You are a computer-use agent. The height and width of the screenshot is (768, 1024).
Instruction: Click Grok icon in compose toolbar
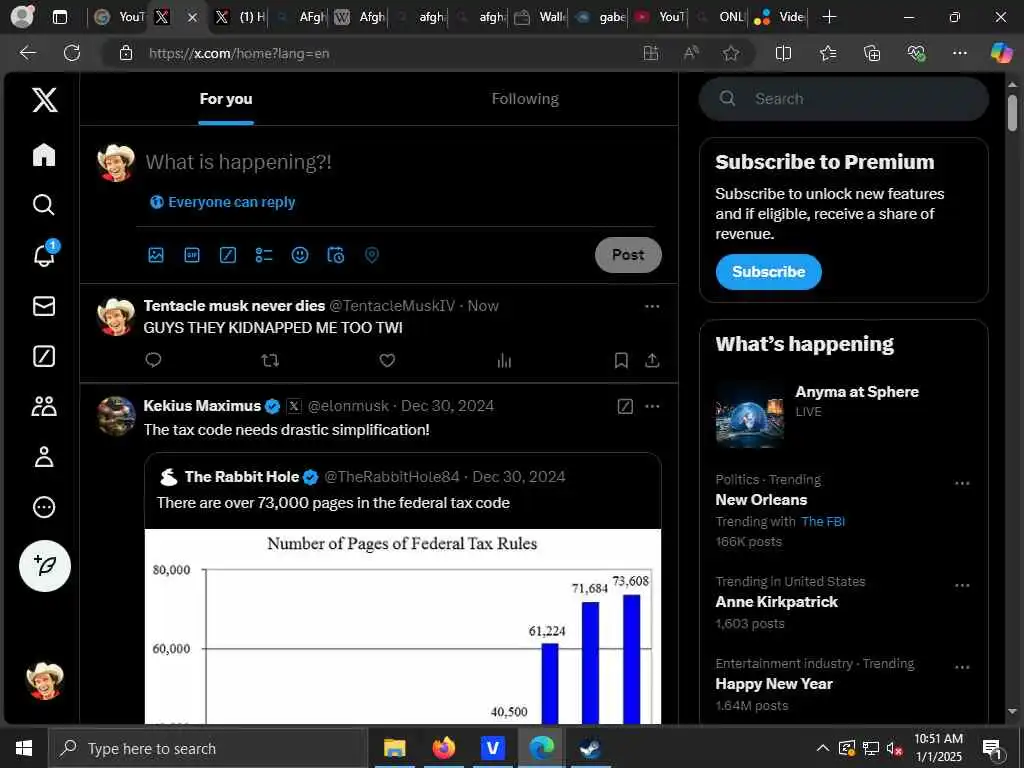click(x=228, y=255)
